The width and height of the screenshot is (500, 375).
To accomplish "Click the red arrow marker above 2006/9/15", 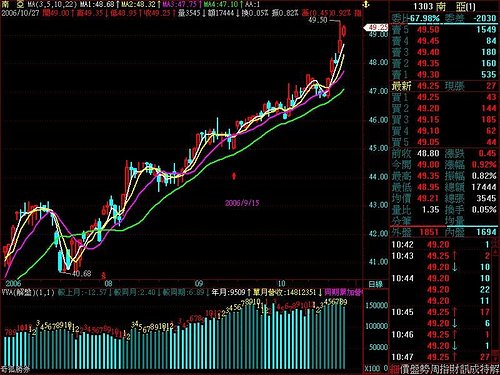I will (x=234, y=176).
